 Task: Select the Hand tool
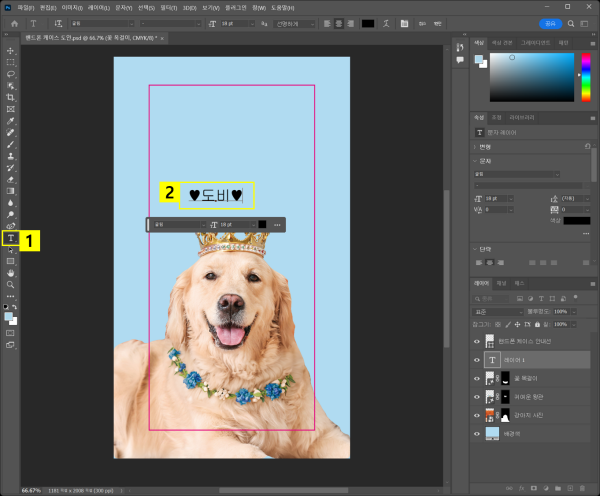pos(11,272)
